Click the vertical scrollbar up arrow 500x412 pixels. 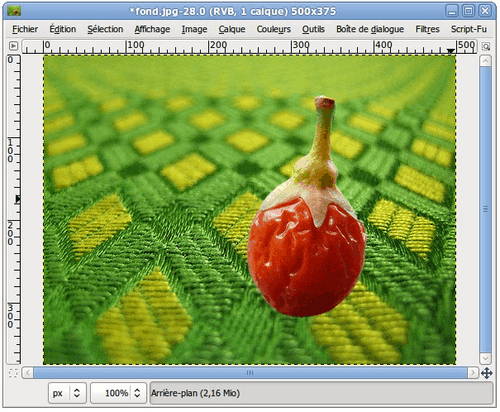click(485, 61)
